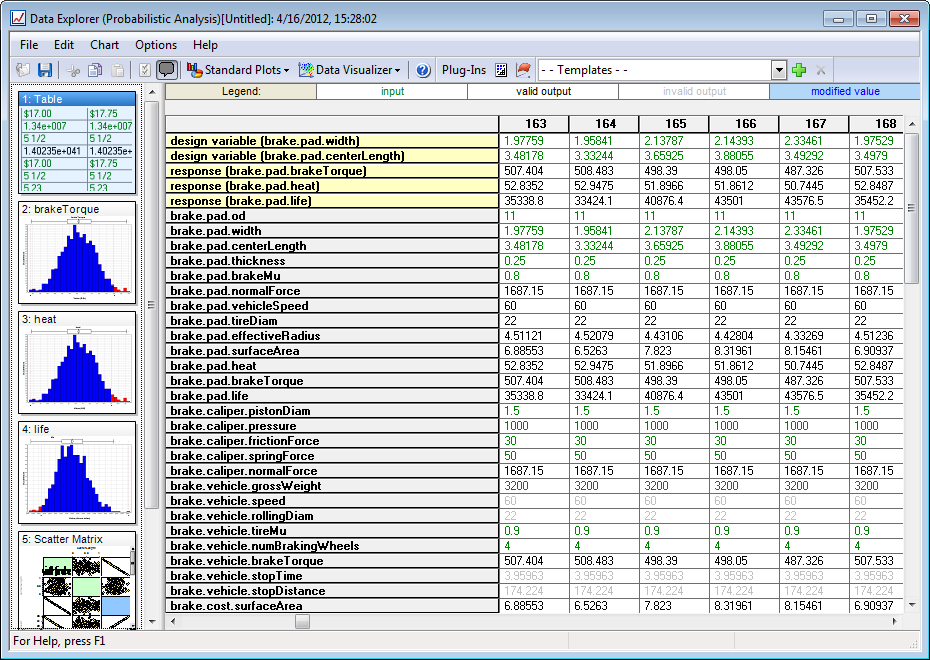Click the Save icon in the toolbar

(x=45, y=70)
